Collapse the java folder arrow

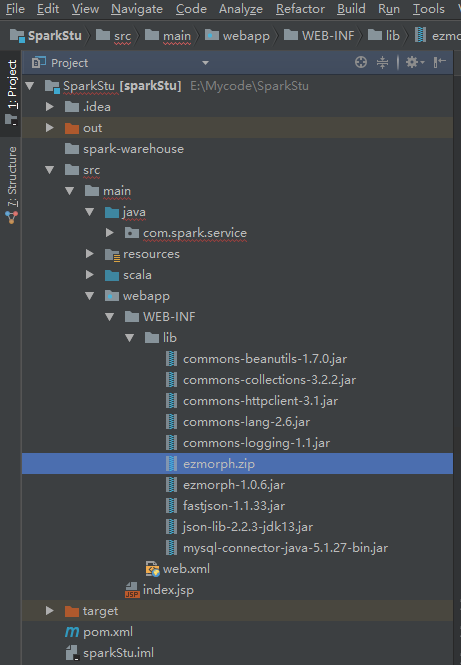pos(89,212)
